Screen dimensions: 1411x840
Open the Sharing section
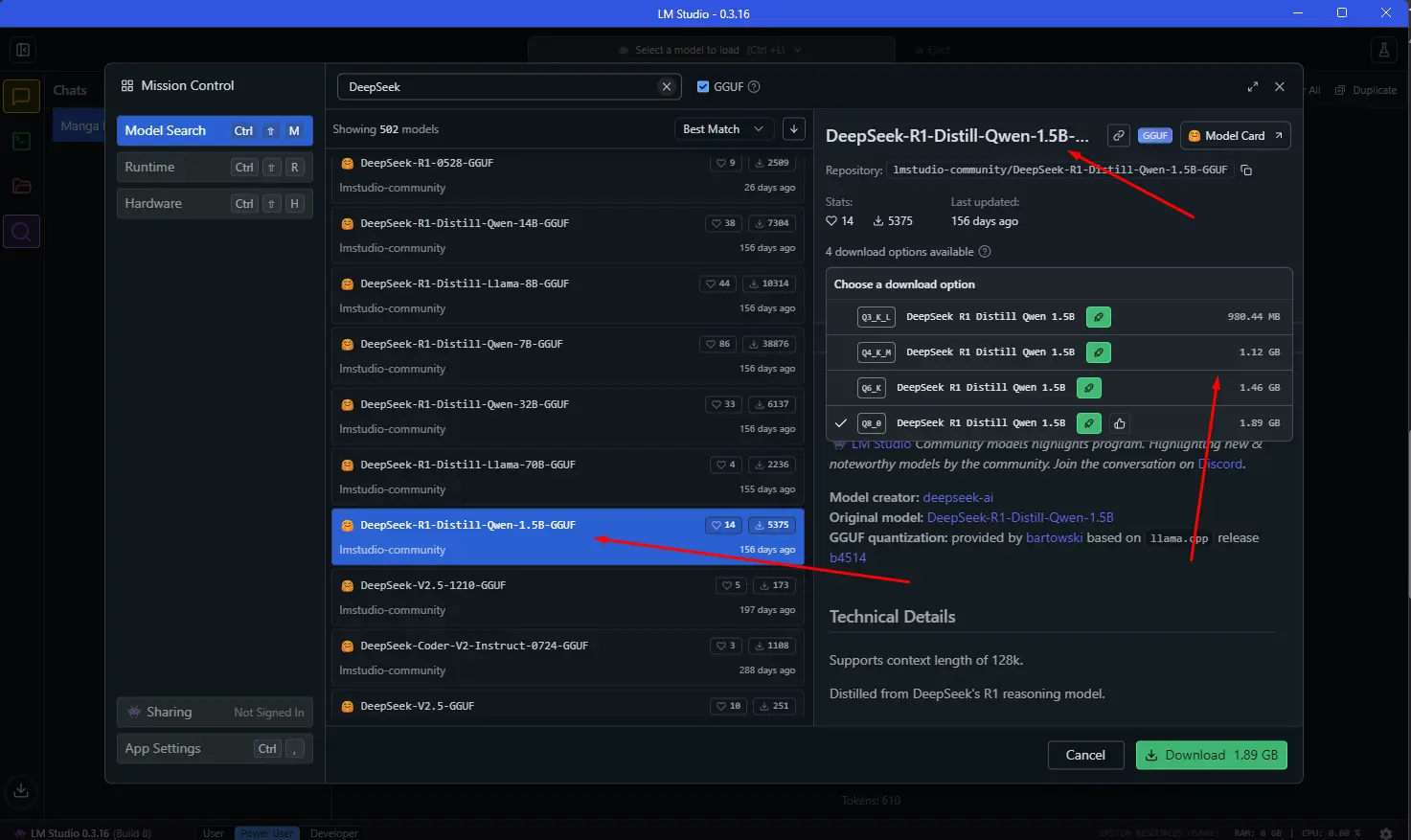coord(215,713)
